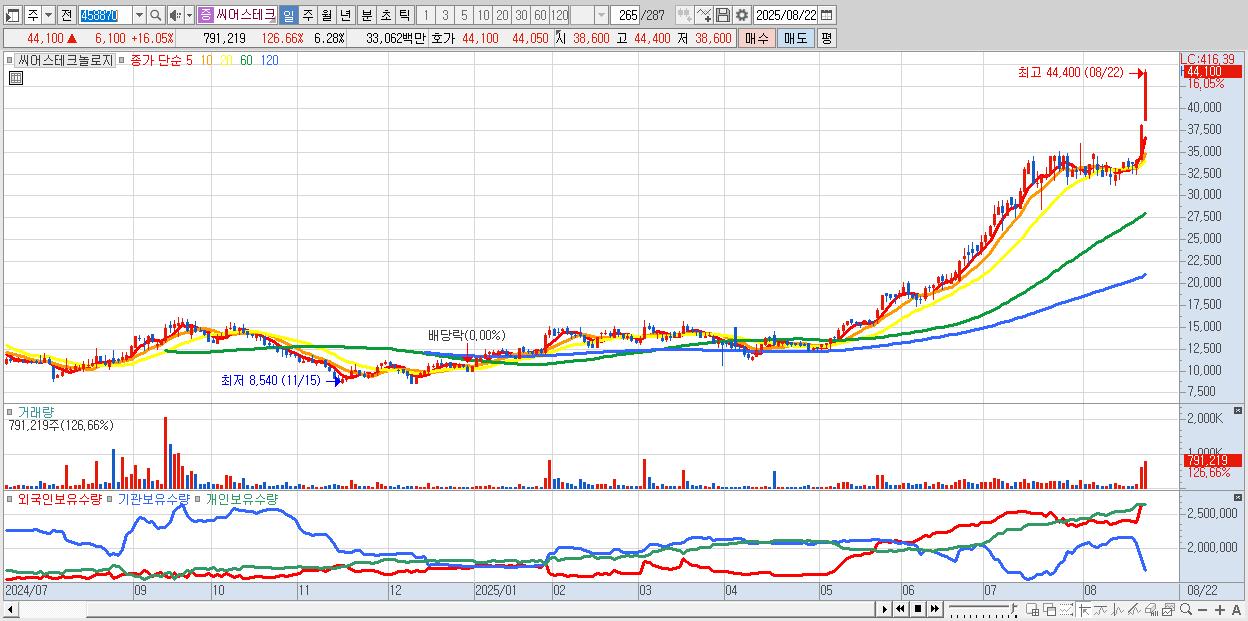Open the stock code dropdown arrow
The height and width of the screenshot is (621, 1248).
click(140, 15)
